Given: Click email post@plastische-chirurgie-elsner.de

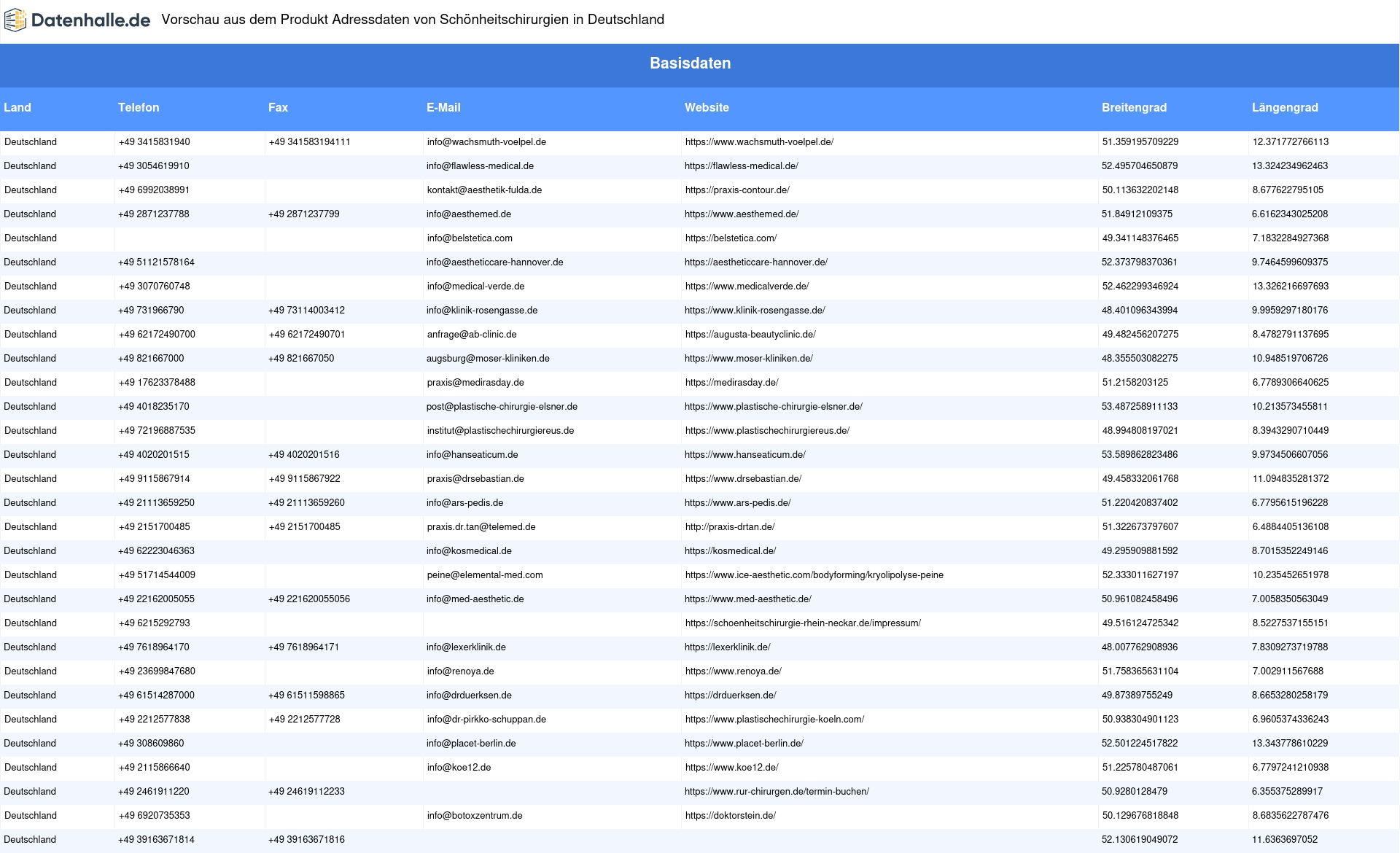Looking at the screenshot, I should [502, 407].
